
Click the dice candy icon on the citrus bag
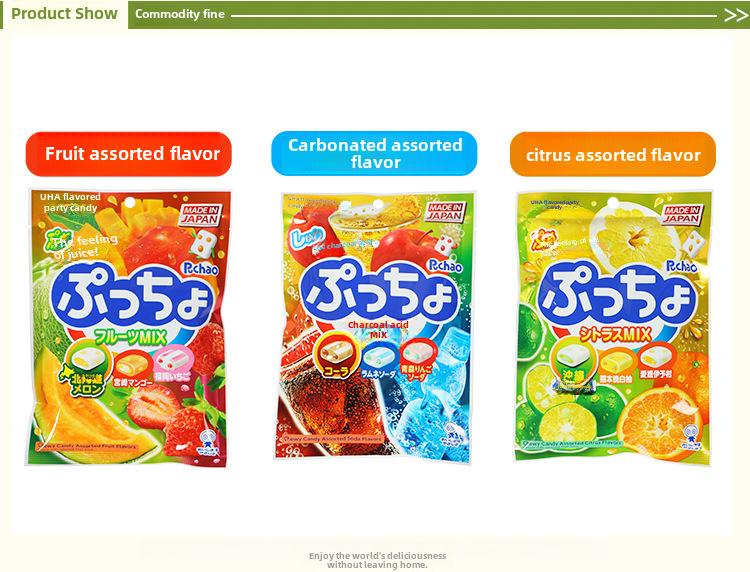pos(692,245)
